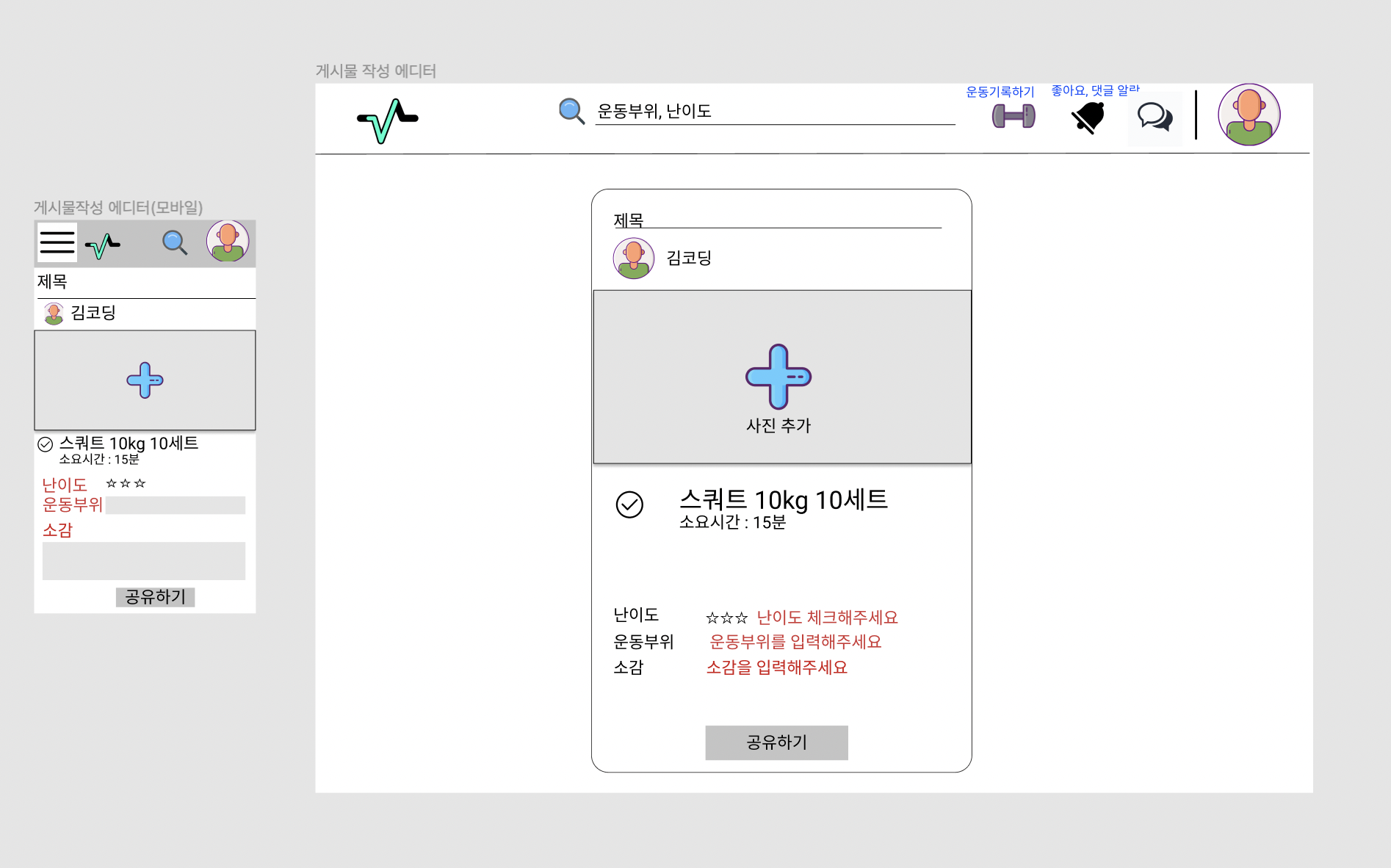Screen dimensions: 1391x868
Task: Select the 운동기록하기 menu label
Action: 999,92
